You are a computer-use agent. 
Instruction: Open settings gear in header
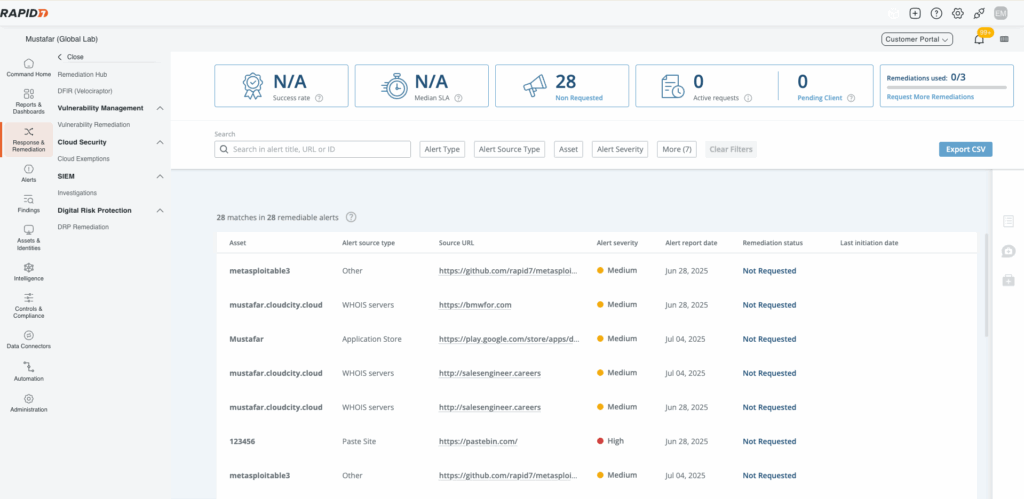tap(958, 13)
